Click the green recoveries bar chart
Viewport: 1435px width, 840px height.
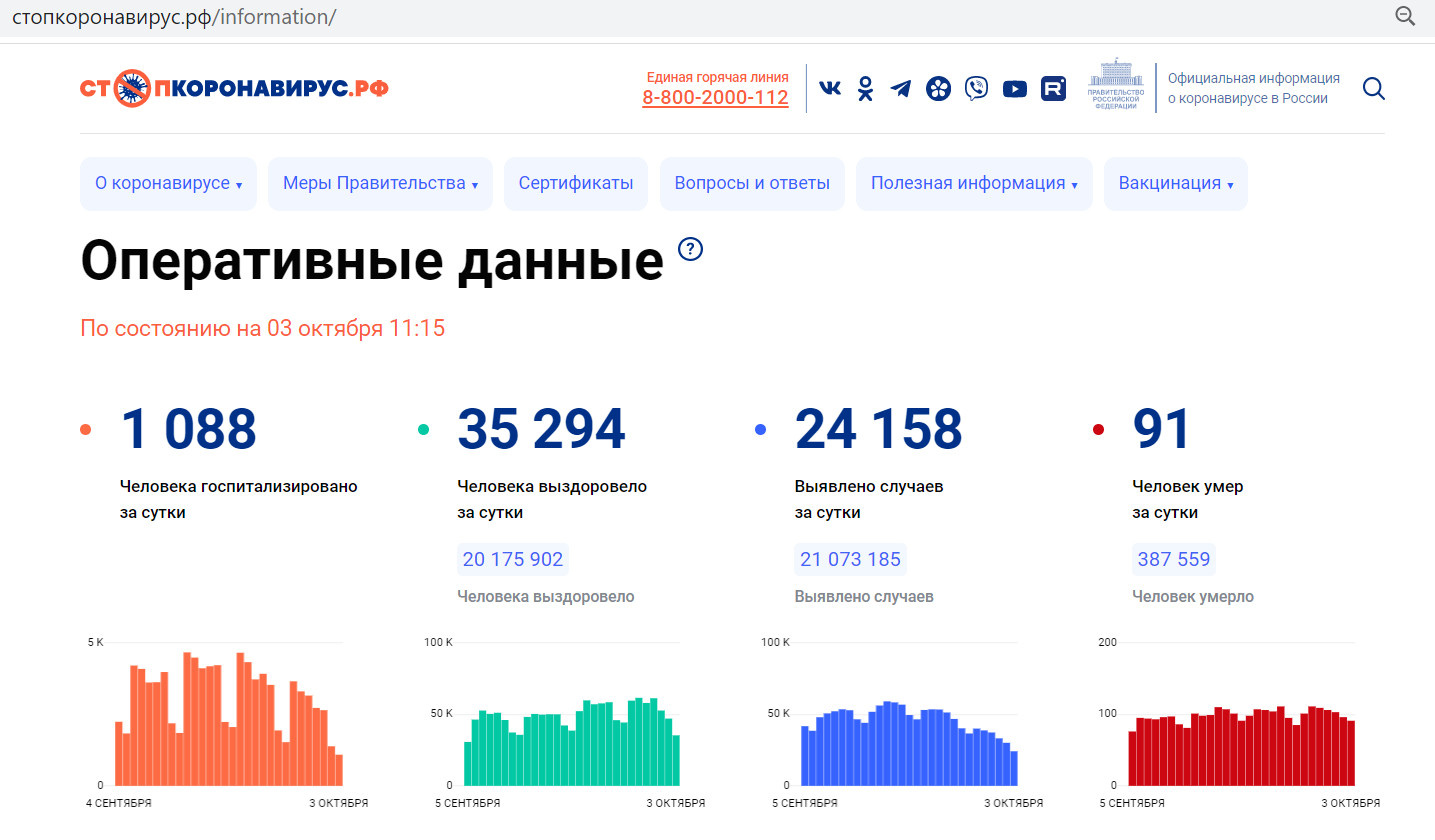[x=571, y=741]
